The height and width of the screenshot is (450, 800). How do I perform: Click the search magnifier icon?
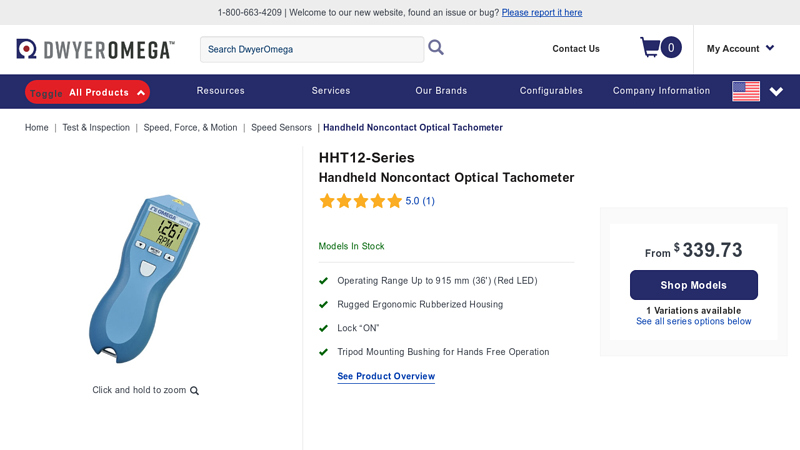tap(436, 47)
